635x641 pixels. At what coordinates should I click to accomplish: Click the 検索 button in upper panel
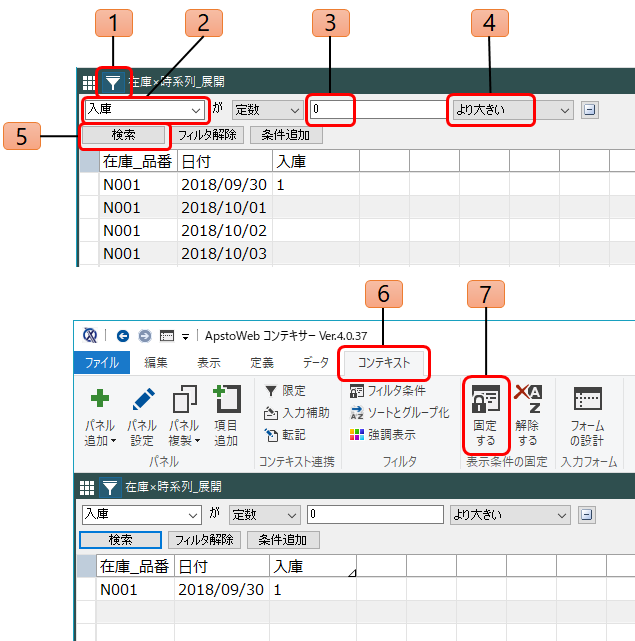point(123,135)
